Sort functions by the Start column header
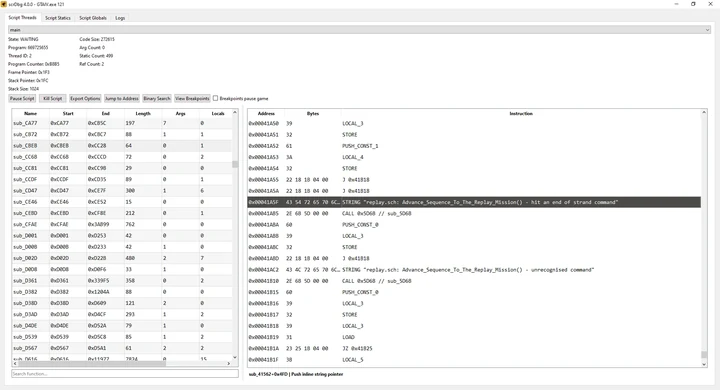 coord(68,113)
